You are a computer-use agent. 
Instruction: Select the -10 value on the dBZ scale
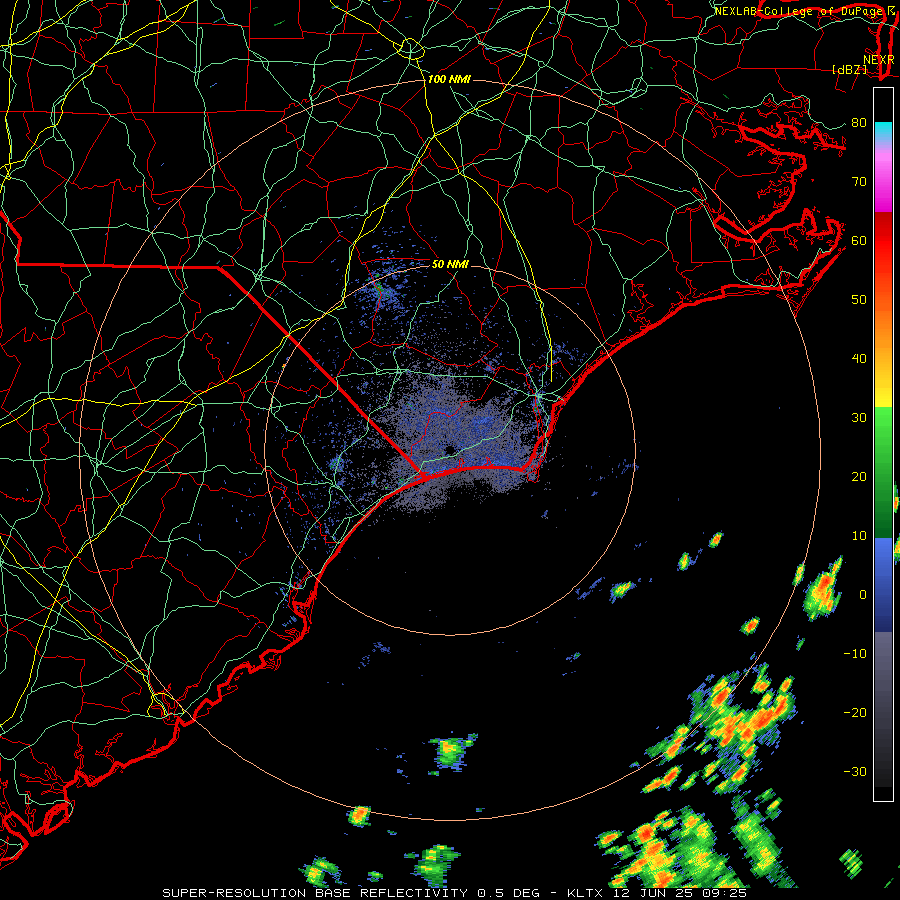coord(855,654)
